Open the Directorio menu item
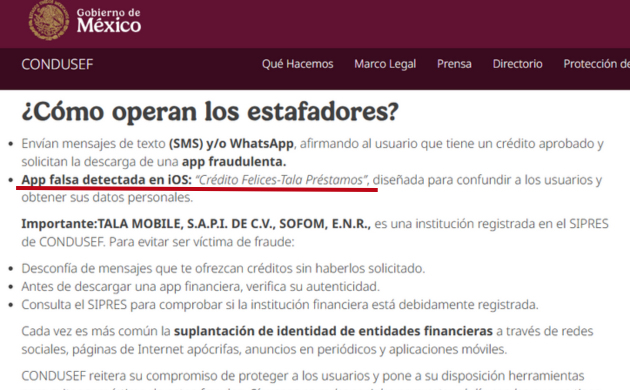The width and height of the screenshot is (630, 390). click(x=518, y=64)
